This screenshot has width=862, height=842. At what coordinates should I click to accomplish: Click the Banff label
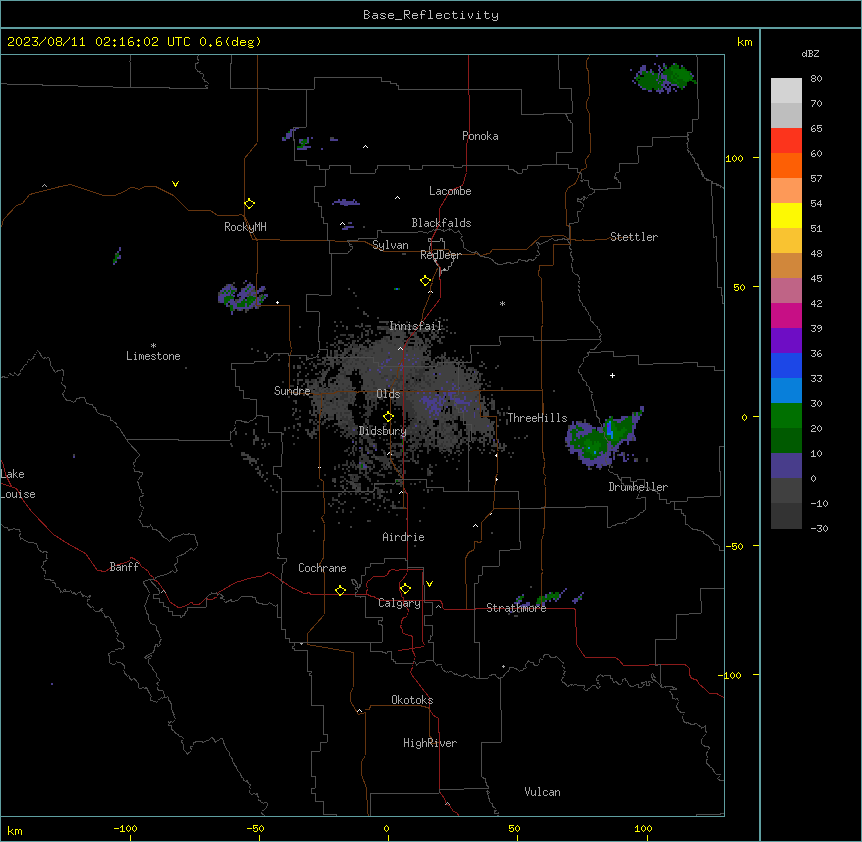(124, 567)
